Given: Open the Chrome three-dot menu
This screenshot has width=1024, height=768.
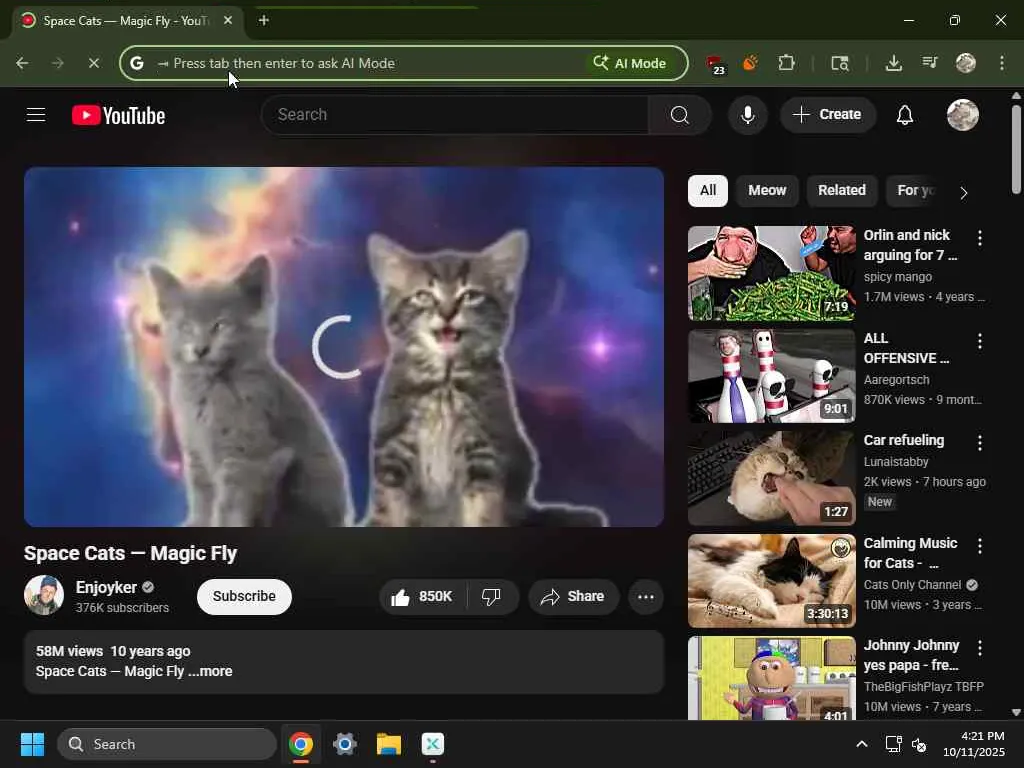Looking at the screenshot, I should pos(1002,63).
